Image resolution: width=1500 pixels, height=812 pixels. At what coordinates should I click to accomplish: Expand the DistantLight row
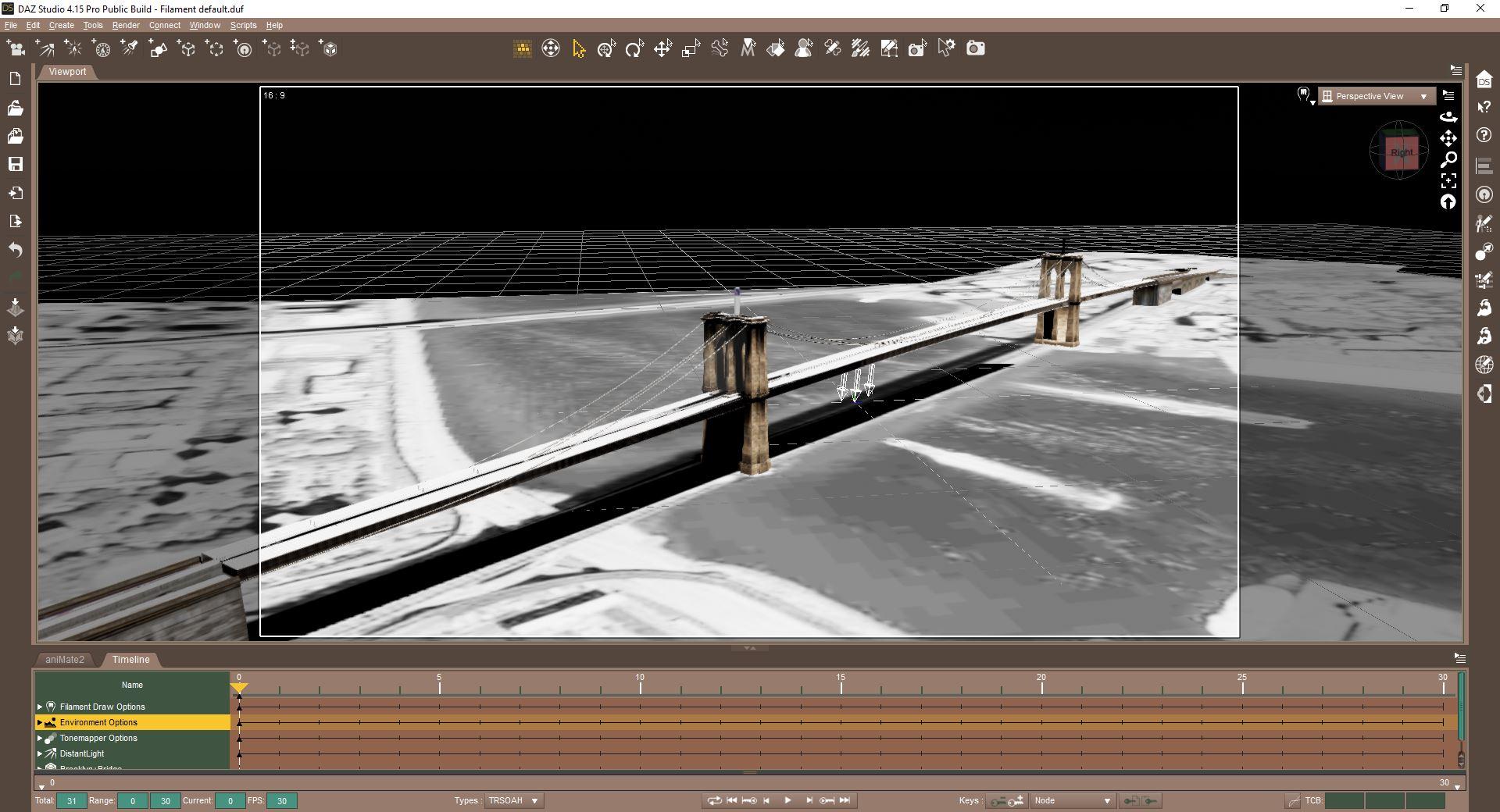(x=40, y=753)
